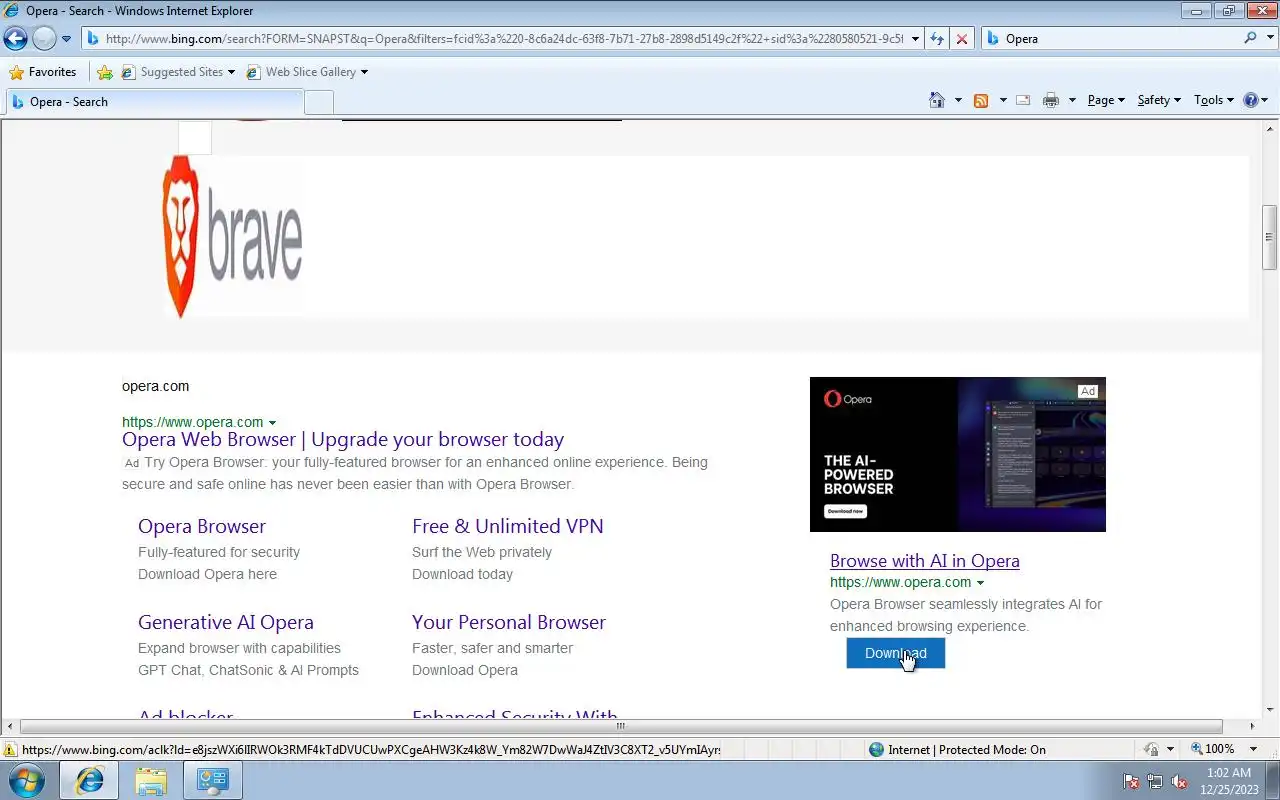Expand arrow beside sidebar opera.com URL
Image resolution: width=1280 pixels, height=800 pixels.
pos(980,583)
